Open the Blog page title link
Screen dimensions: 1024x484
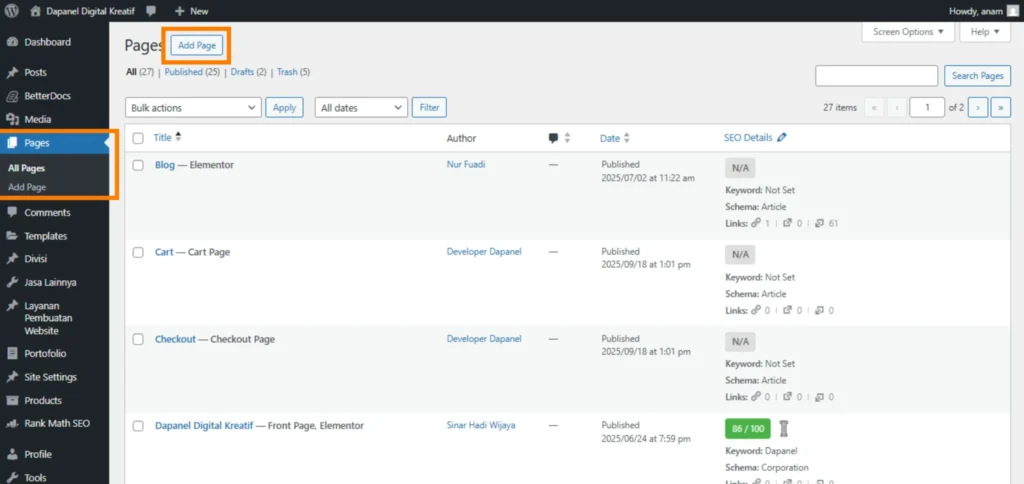click(165, 165)
